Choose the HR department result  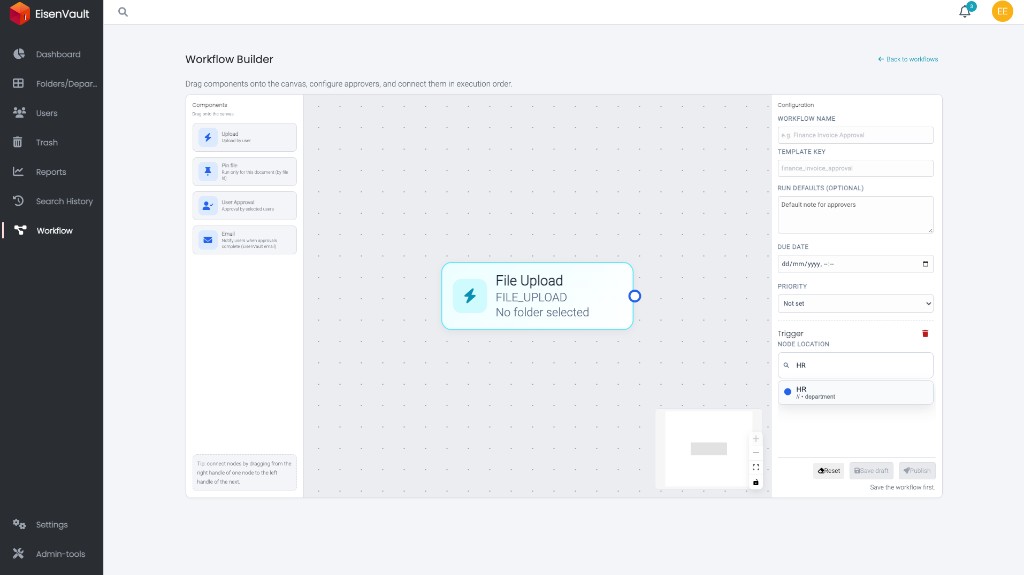[x=855, y=392]
